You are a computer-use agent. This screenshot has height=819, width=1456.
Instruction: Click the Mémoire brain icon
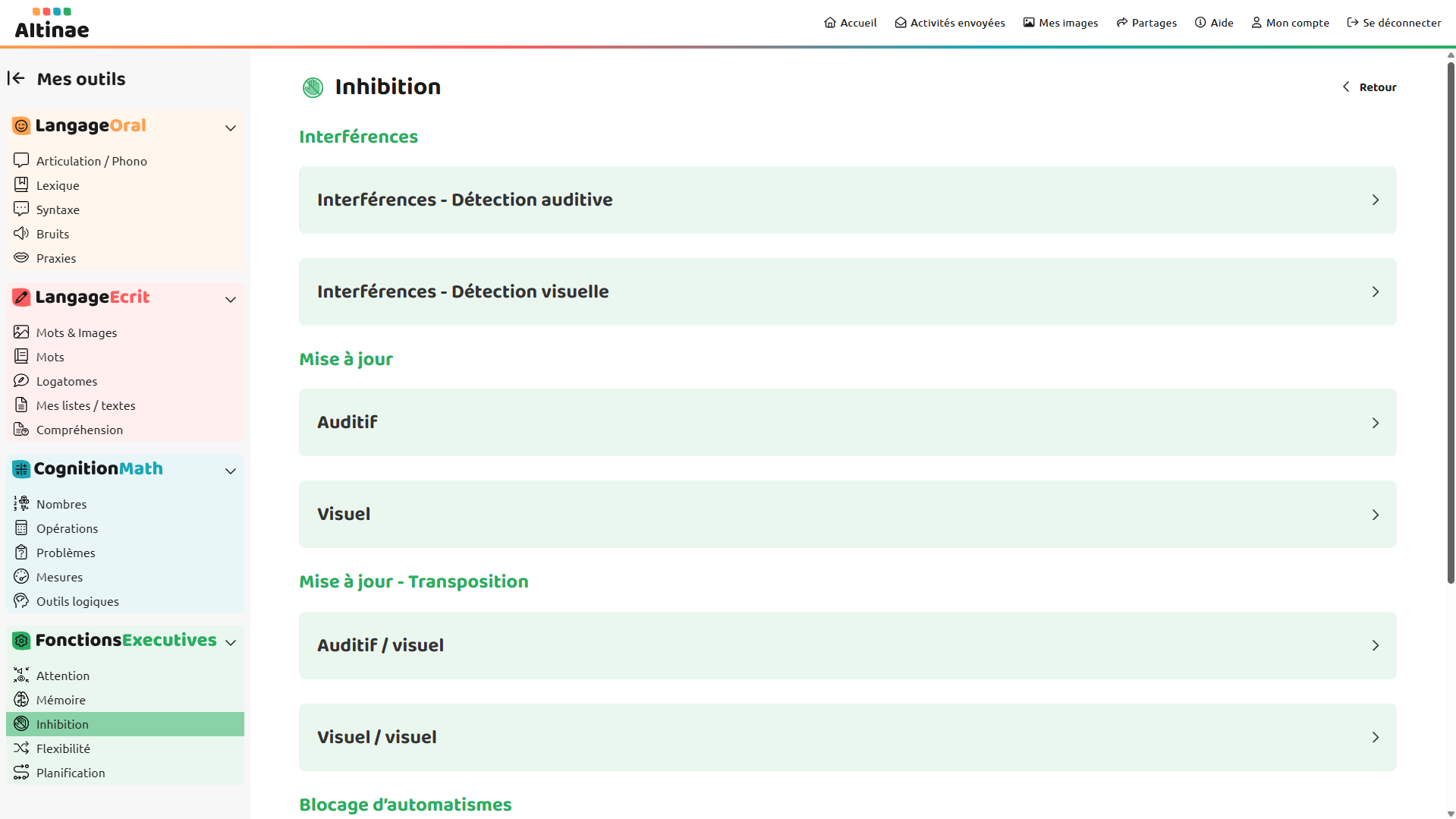(21, 699)
